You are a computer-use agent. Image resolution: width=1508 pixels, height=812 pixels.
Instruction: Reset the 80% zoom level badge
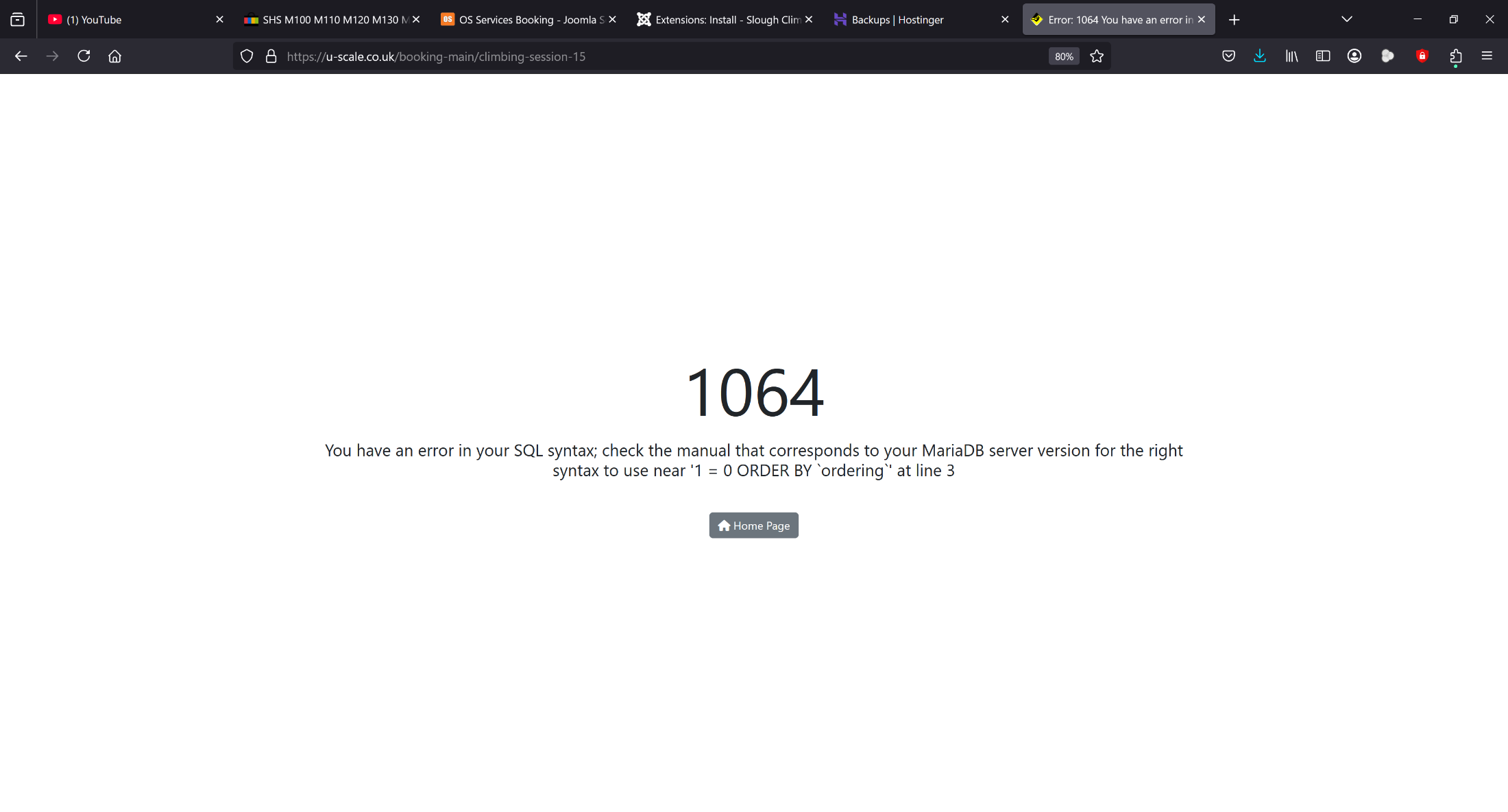[x=1064, y=56]
